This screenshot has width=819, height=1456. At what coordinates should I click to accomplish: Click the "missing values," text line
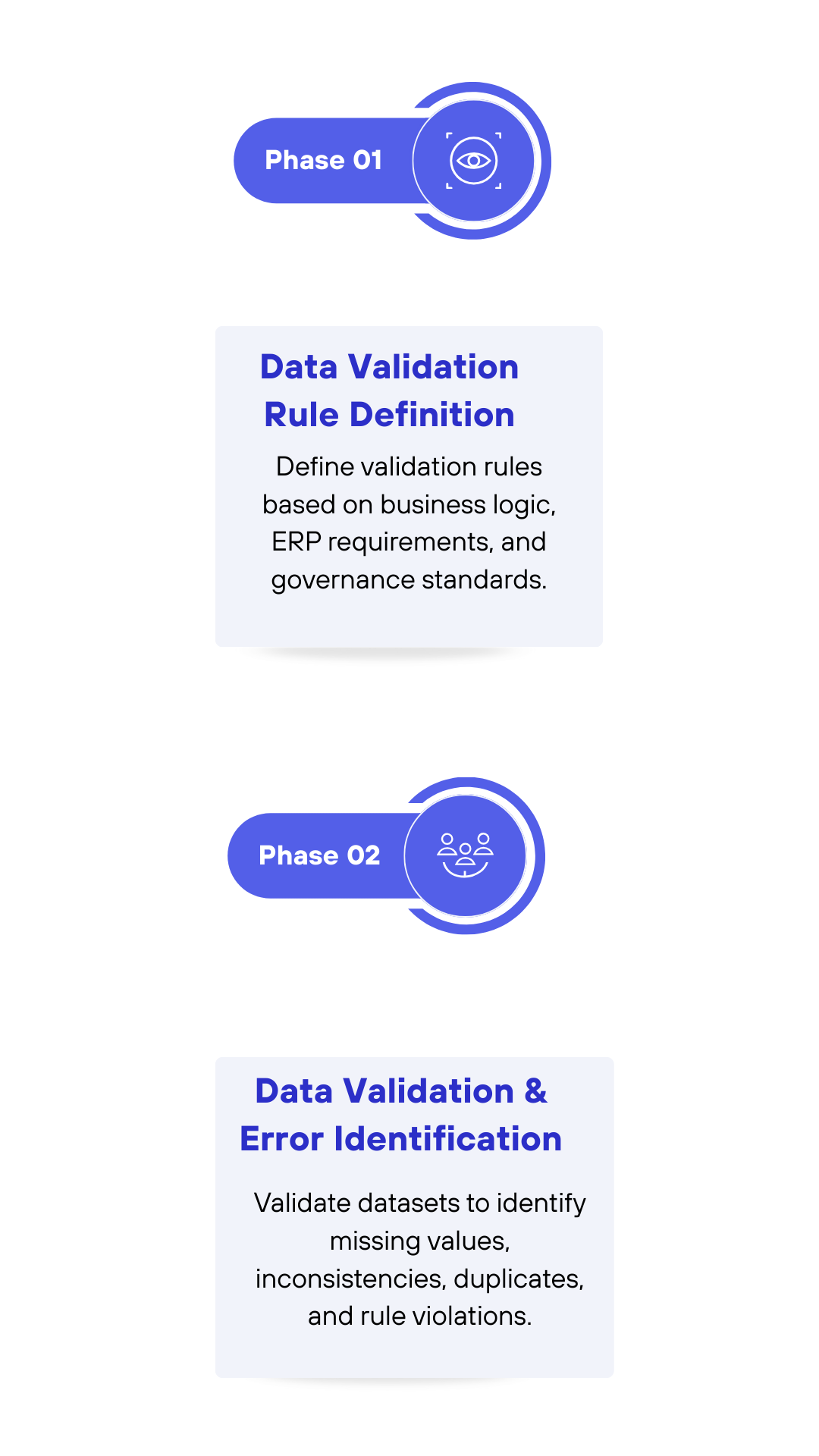coord(419,1241)
